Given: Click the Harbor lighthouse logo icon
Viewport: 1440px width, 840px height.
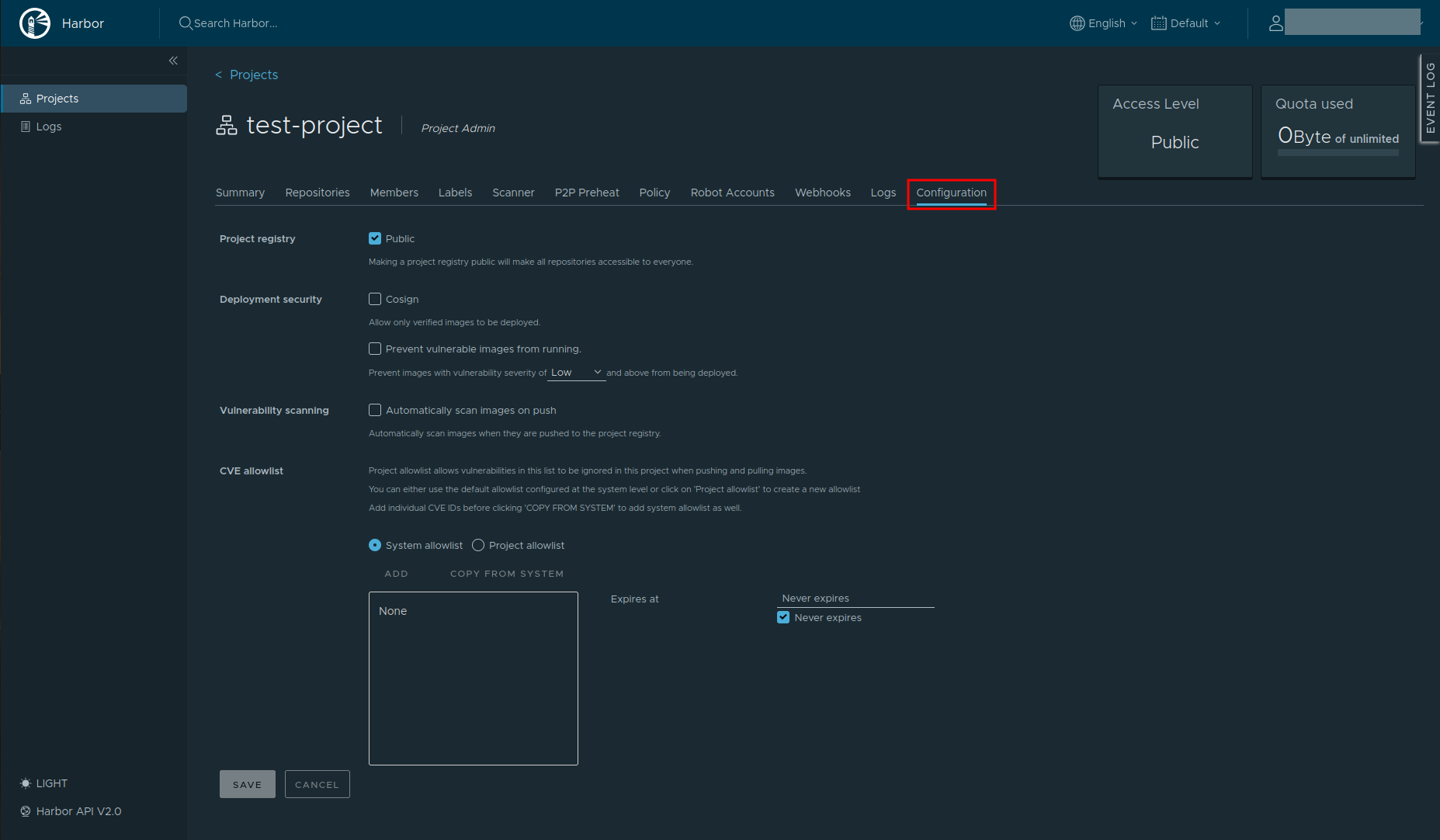Looking at the screenshot, I should [35, 23].
